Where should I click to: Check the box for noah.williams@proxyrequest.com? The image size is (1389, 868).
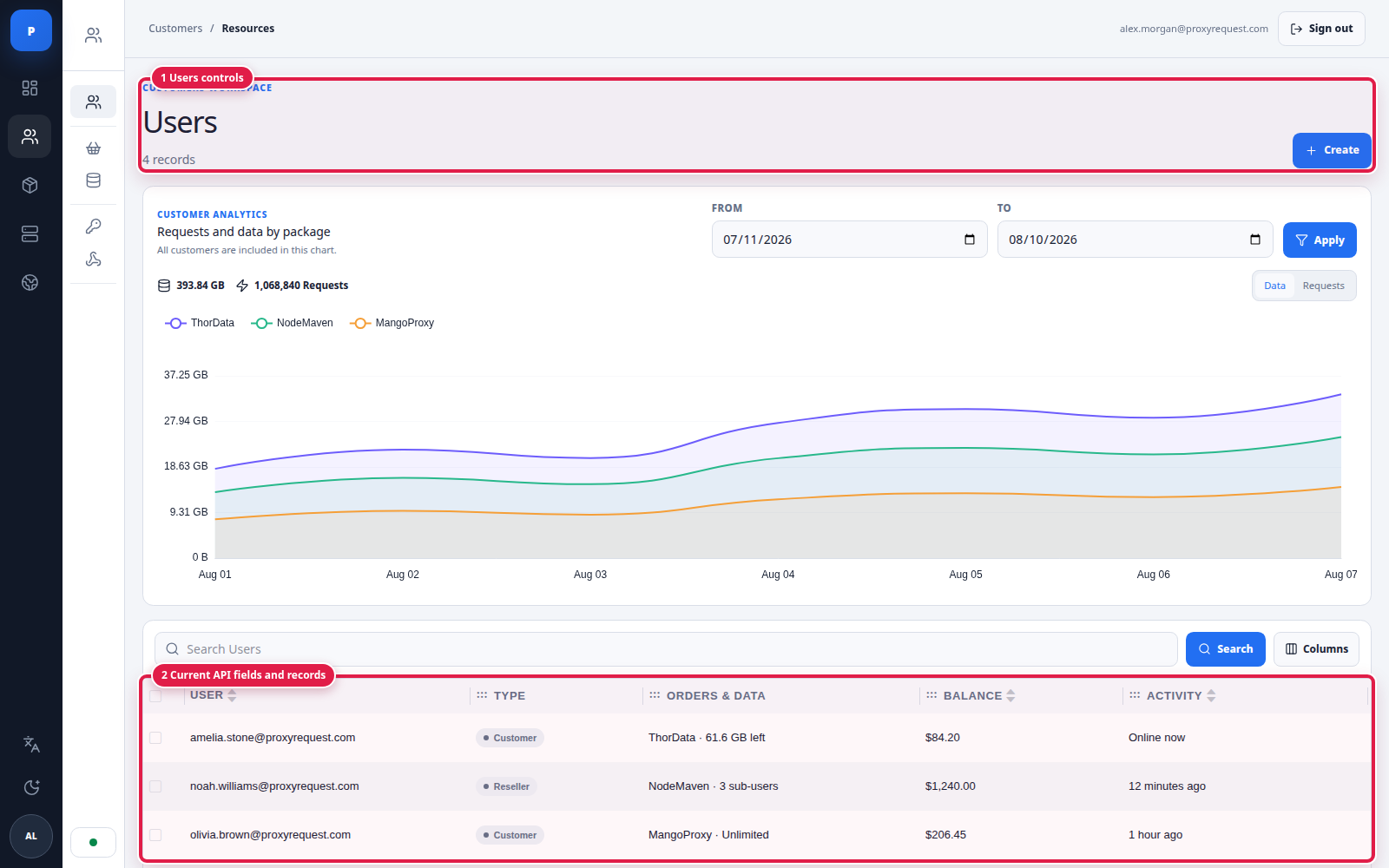155,786
